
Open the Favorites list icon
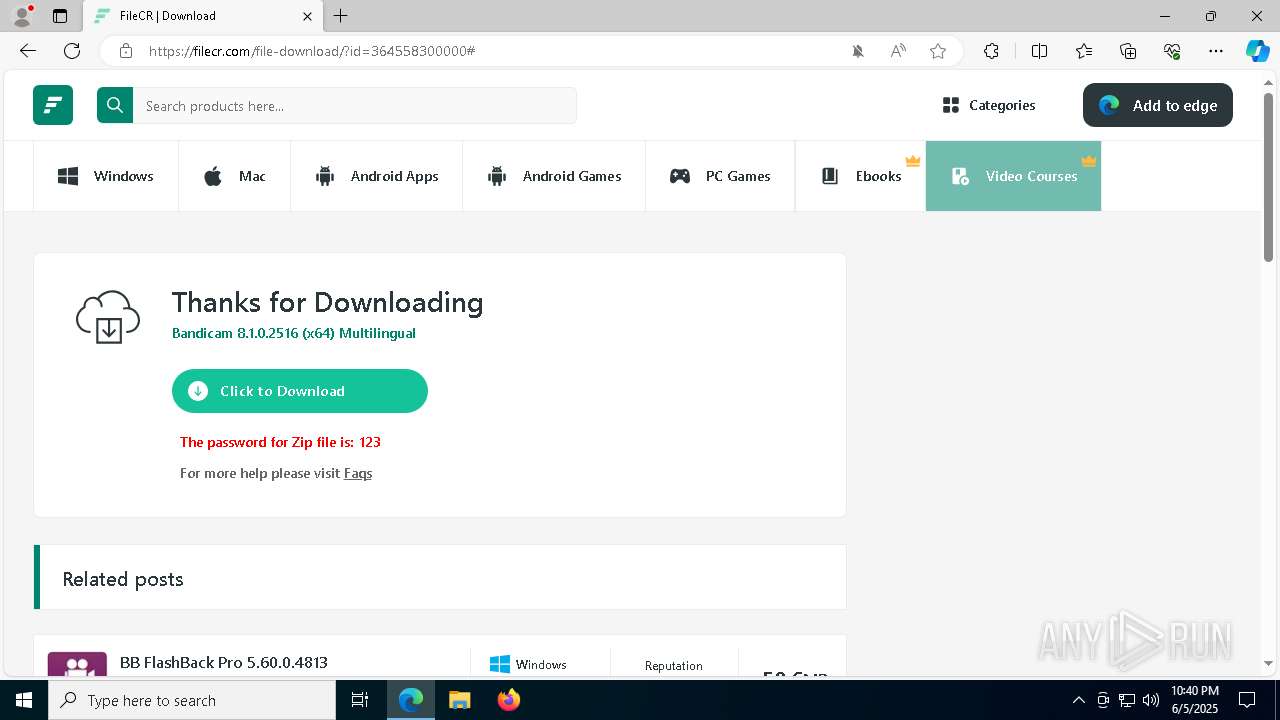coord(1084,51)
